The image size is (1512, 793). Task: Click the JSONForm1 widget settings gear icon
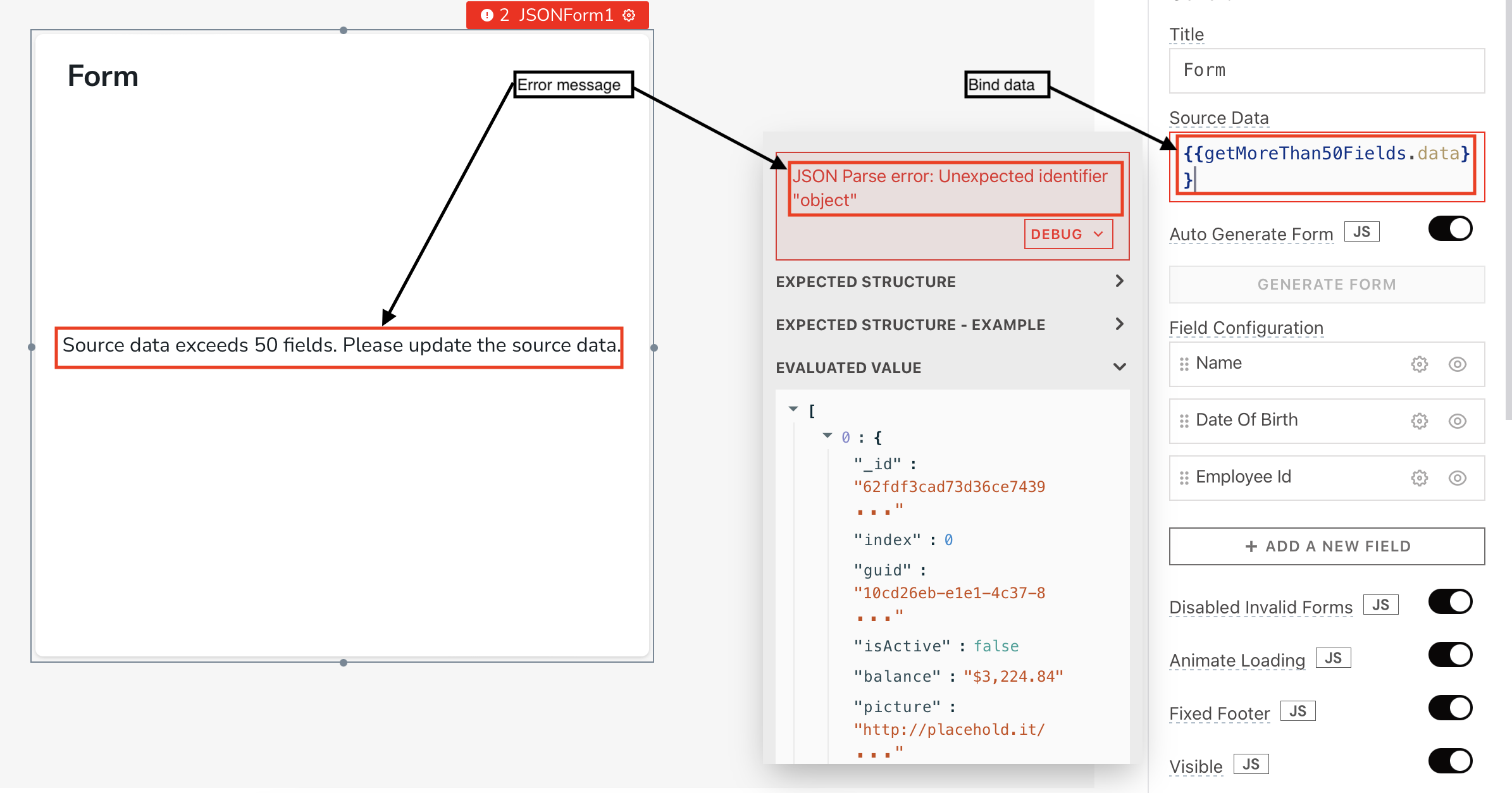click(629, 15)
